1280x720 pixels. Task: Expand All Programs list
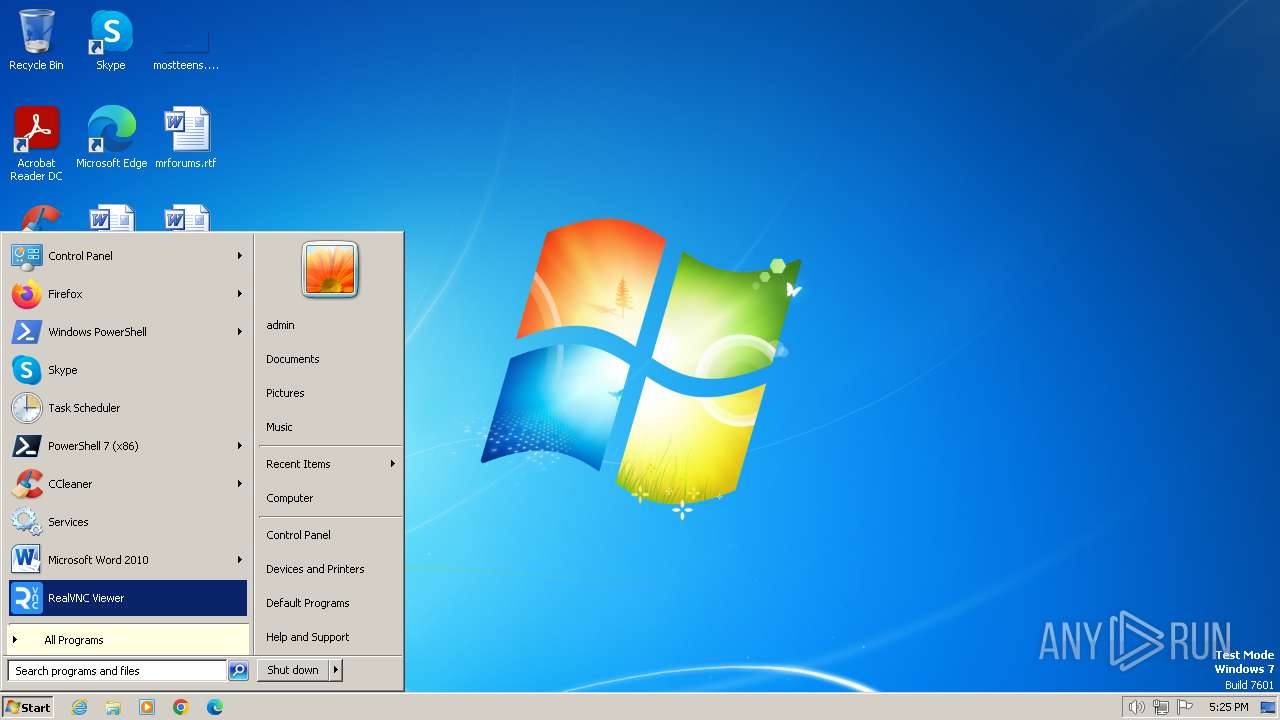click(x=128, y=640)
